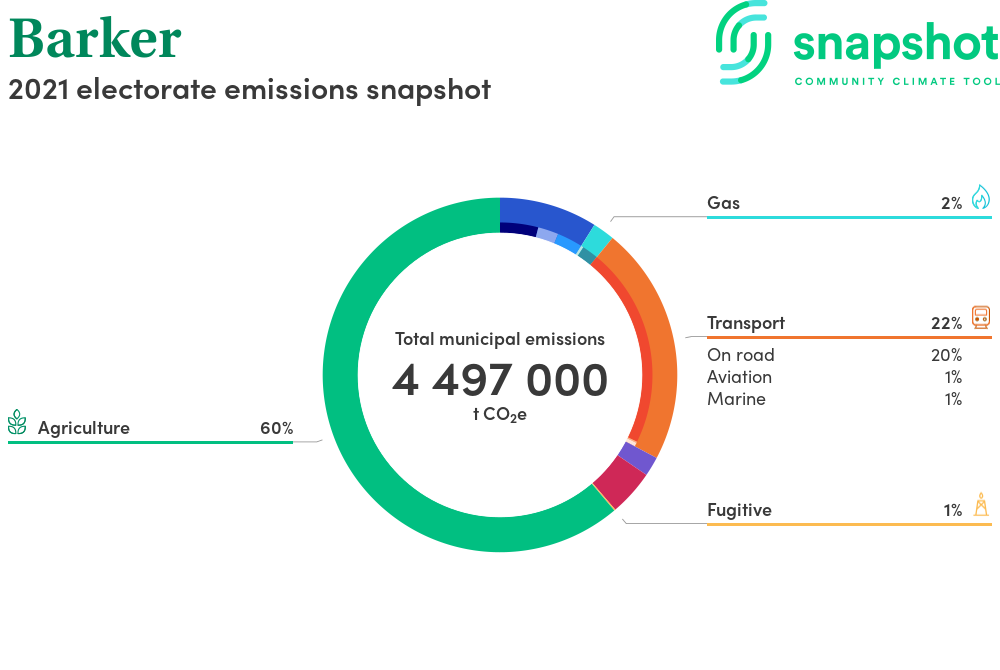
Task: Click the Community Climate Tool tagline
Action: tap(897, 82)
